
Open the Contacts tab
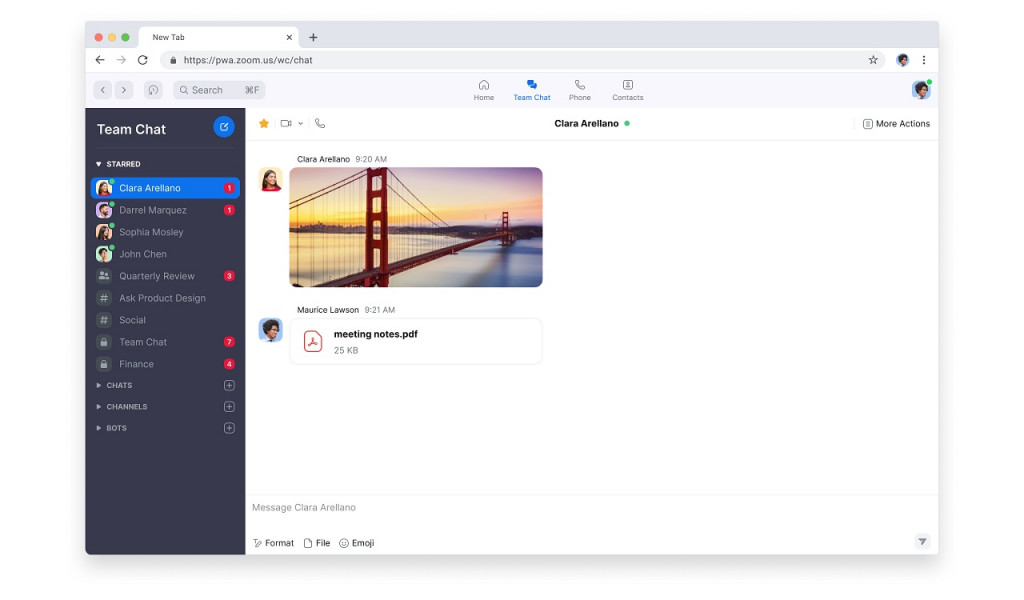click(x=628, y=90)
